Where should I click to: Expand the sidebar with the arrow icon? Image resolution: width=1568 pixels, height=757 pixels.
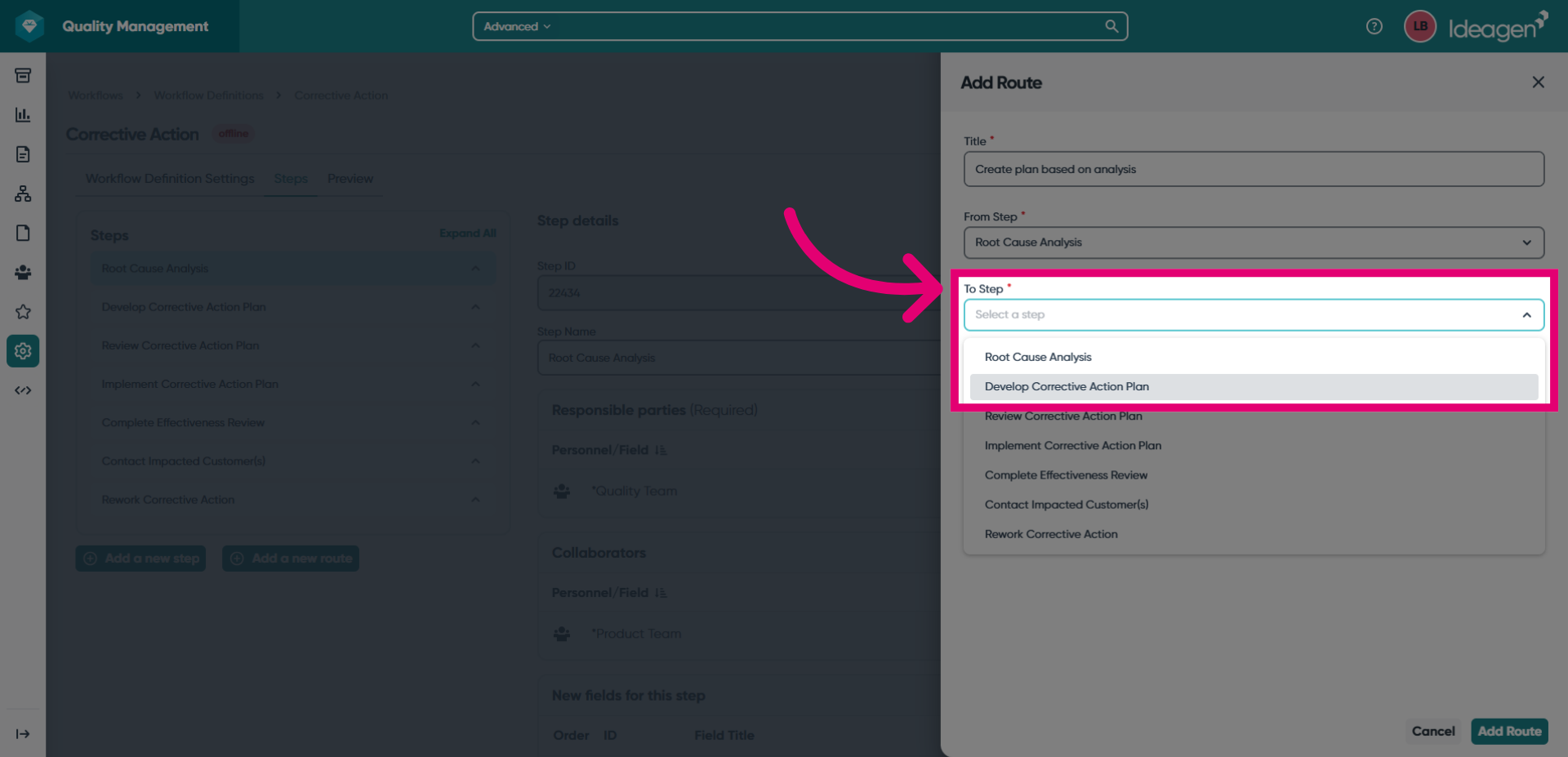[x=23, y=734]
